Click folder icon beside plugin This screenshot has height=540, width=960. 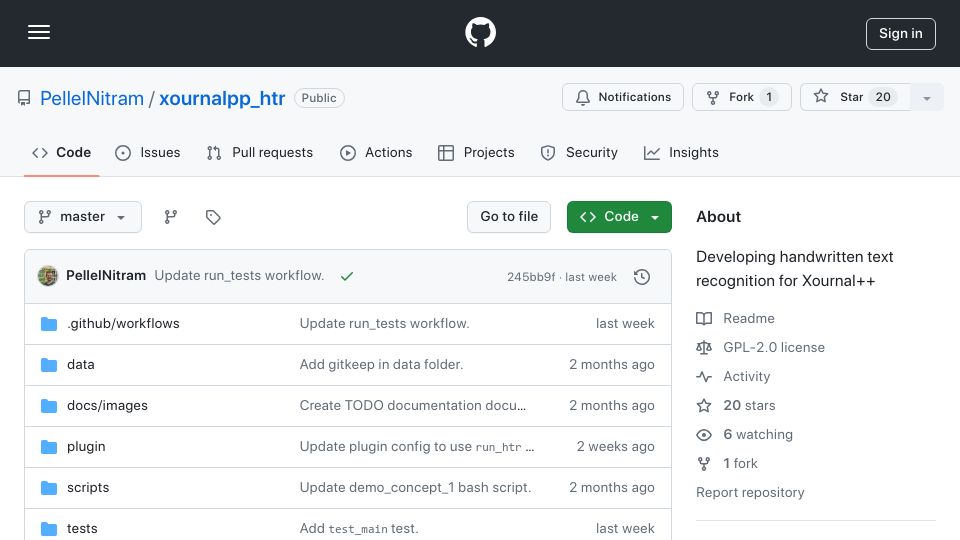[x=49, y=447]
